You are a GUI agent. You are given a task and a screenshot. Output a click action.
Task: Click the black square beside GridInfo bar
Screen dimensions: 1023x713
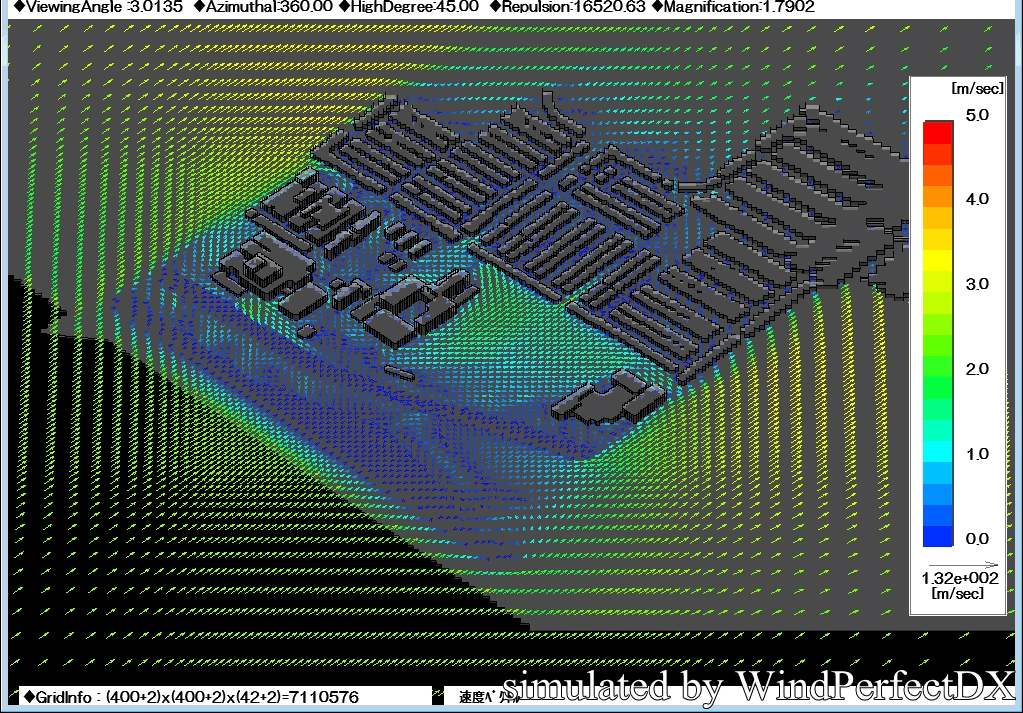(x=437, y=697)
